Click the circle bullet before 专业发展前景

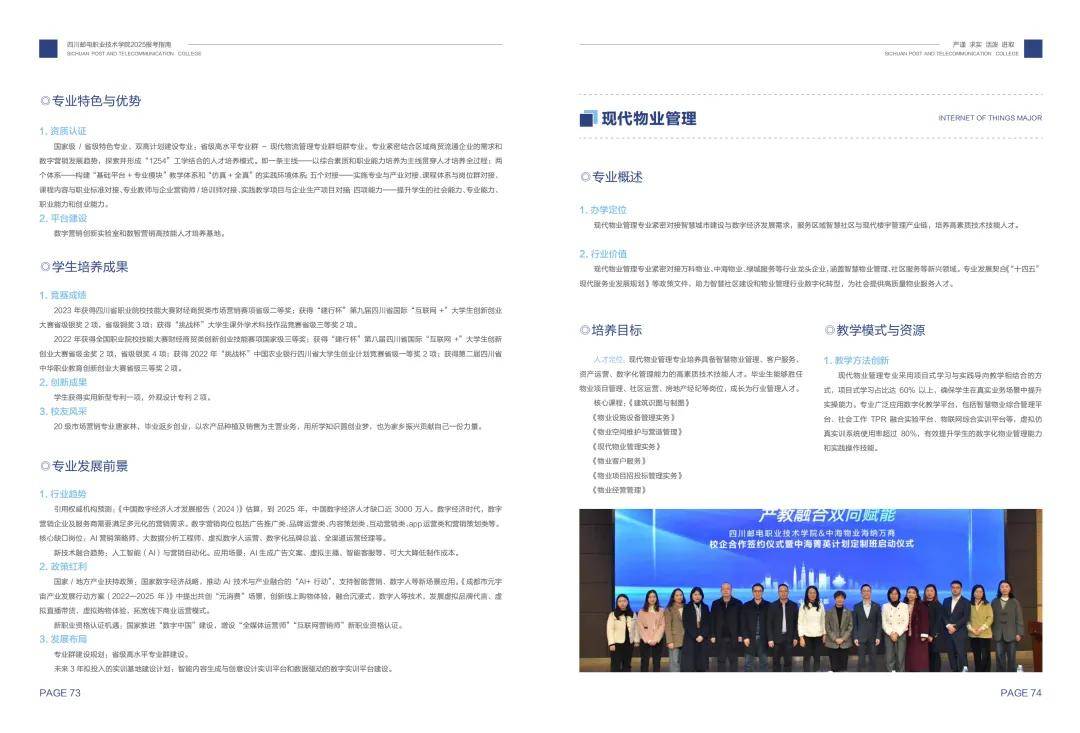[x=45, y=466]
